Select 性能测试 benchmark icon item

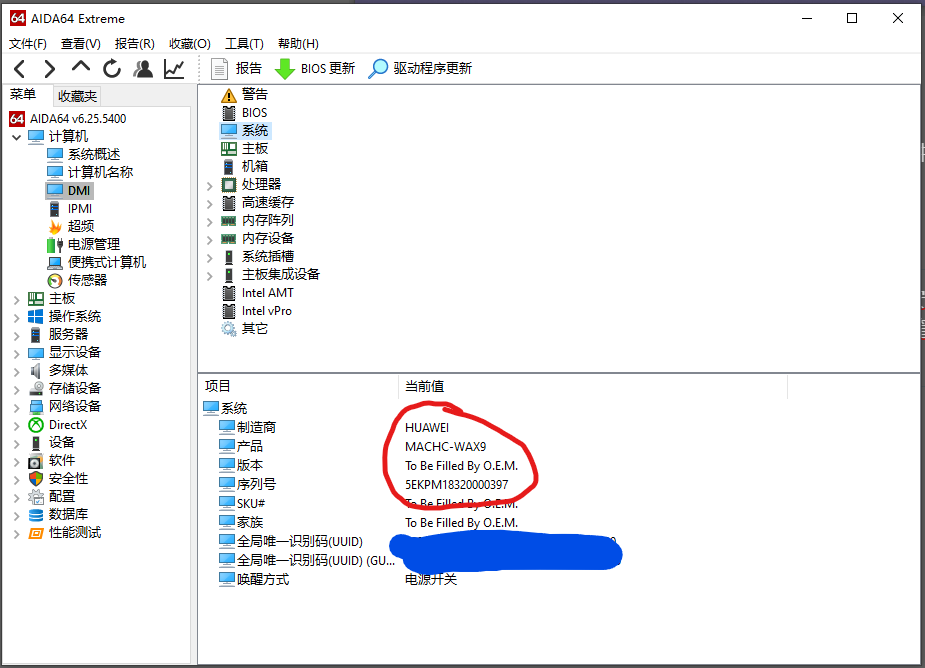[64, 533]
